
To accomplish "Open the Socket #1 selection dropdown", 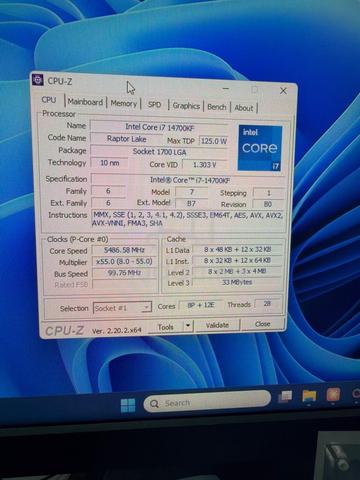I will (x=122, y=308).
